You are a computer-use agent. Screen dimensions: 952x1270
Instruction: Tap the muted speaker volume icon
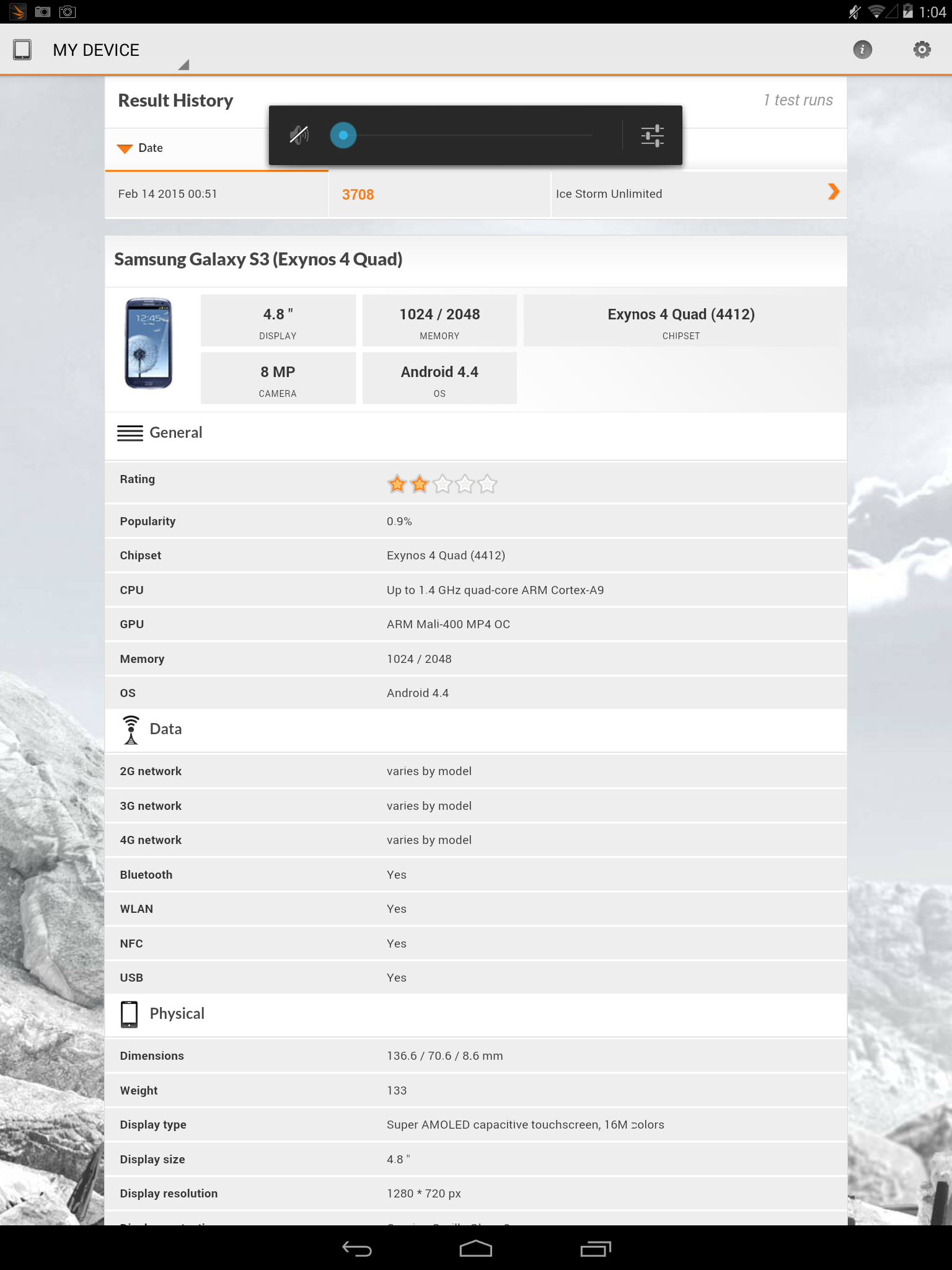(299, 135)
